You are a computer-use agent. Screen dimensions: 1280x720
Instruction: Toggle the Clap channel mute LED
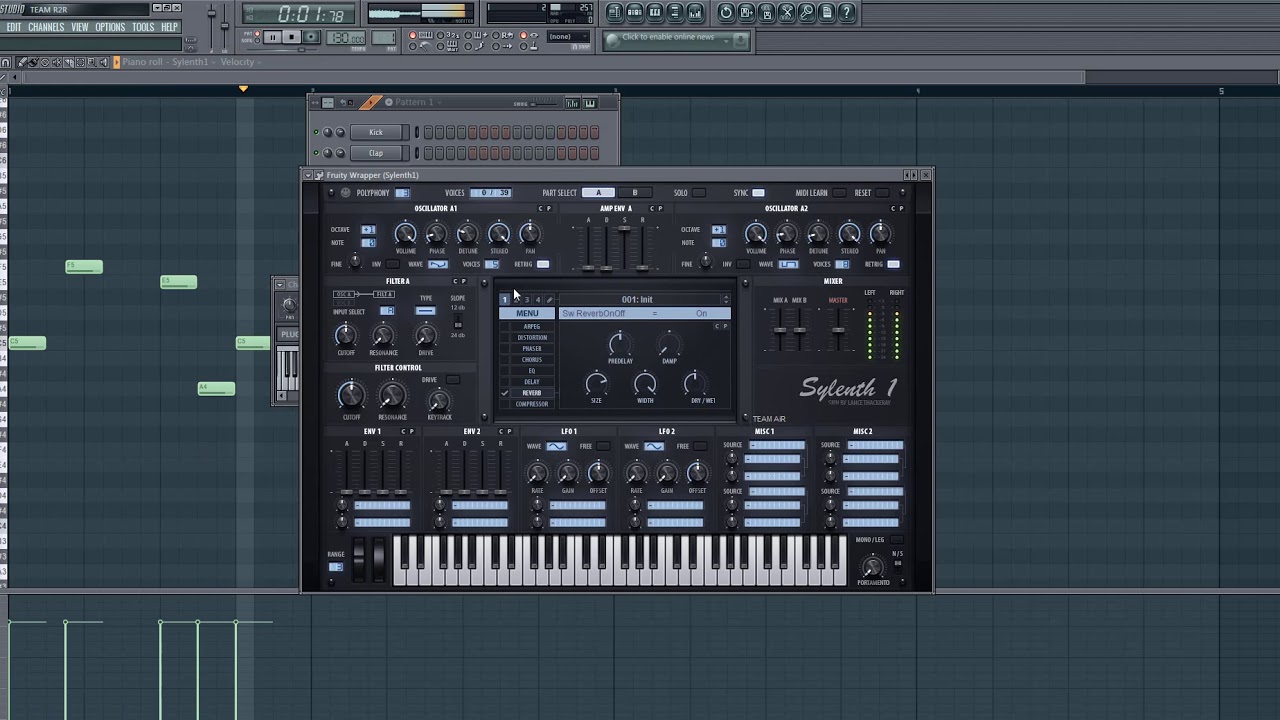[316, 153]
